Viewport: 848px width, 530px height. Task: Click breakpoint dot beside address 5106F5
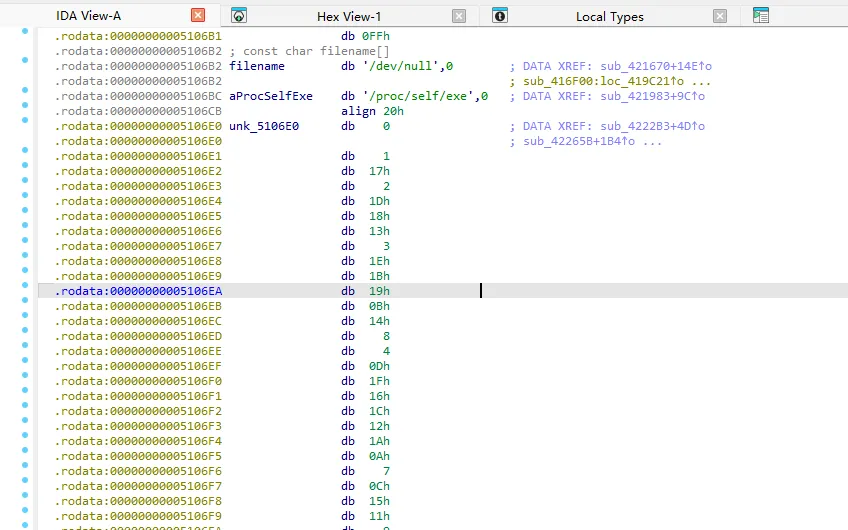coord(25,450)
